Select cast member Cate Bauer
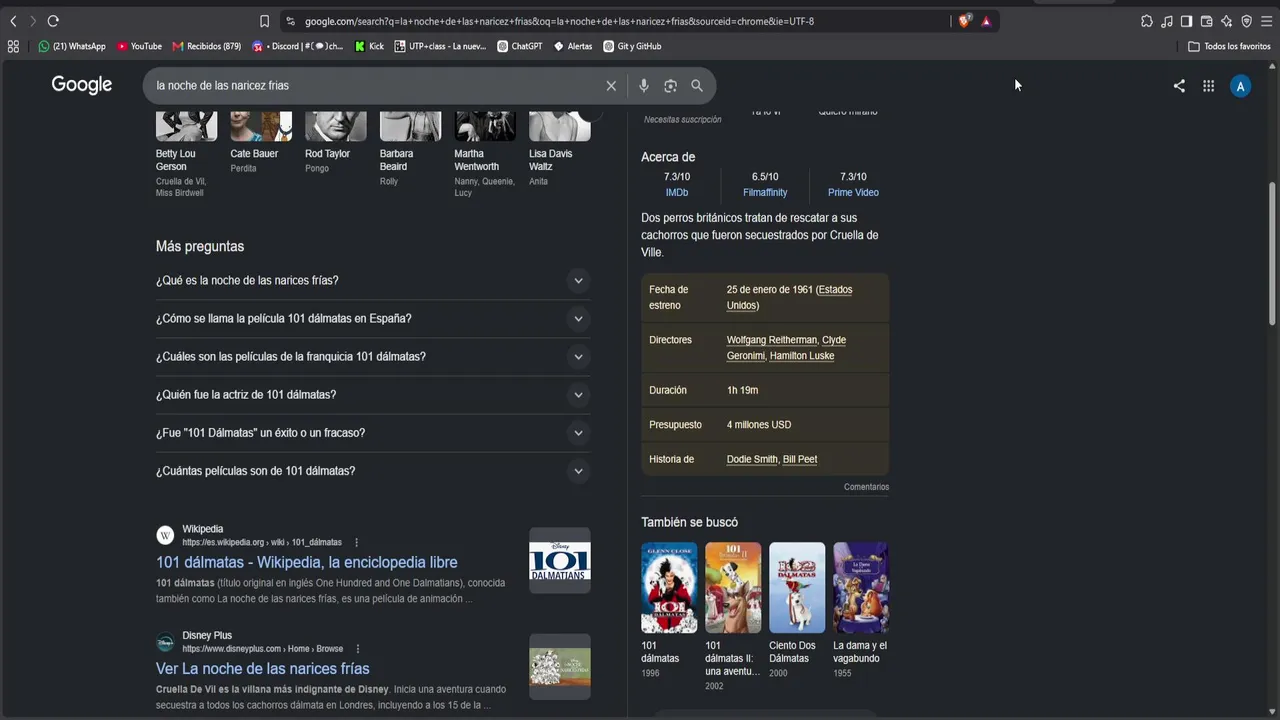Viewport: 1280px width, 720px height. tap(261, 142)
